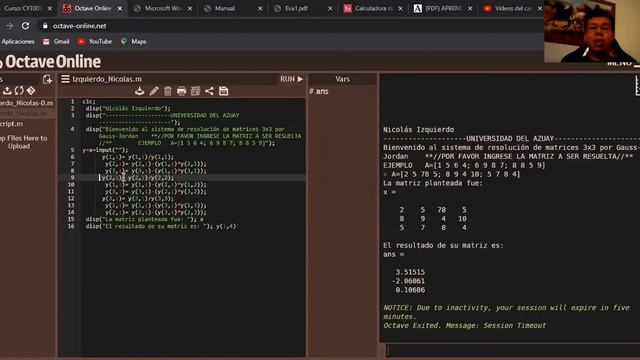Open the Maps bookmark
Image resolution: width=640 pixels, height=360 pixels.
pos(133,42)
